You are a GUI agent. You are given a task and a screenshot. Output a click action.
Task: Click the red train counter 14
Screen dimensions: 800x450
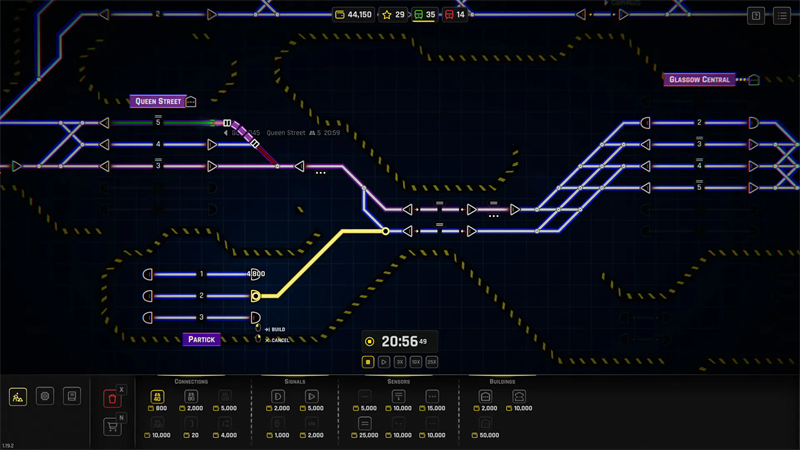[x=455, y=15]
